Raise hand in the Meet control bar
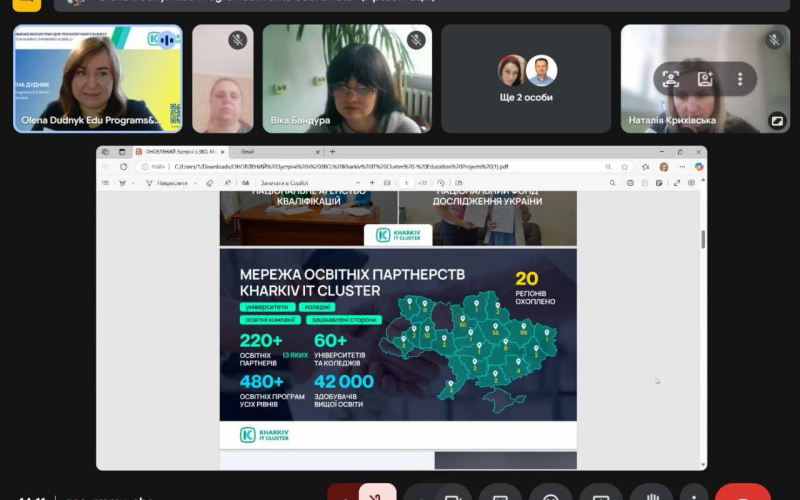The image size is (800, 500). (652, 494)
